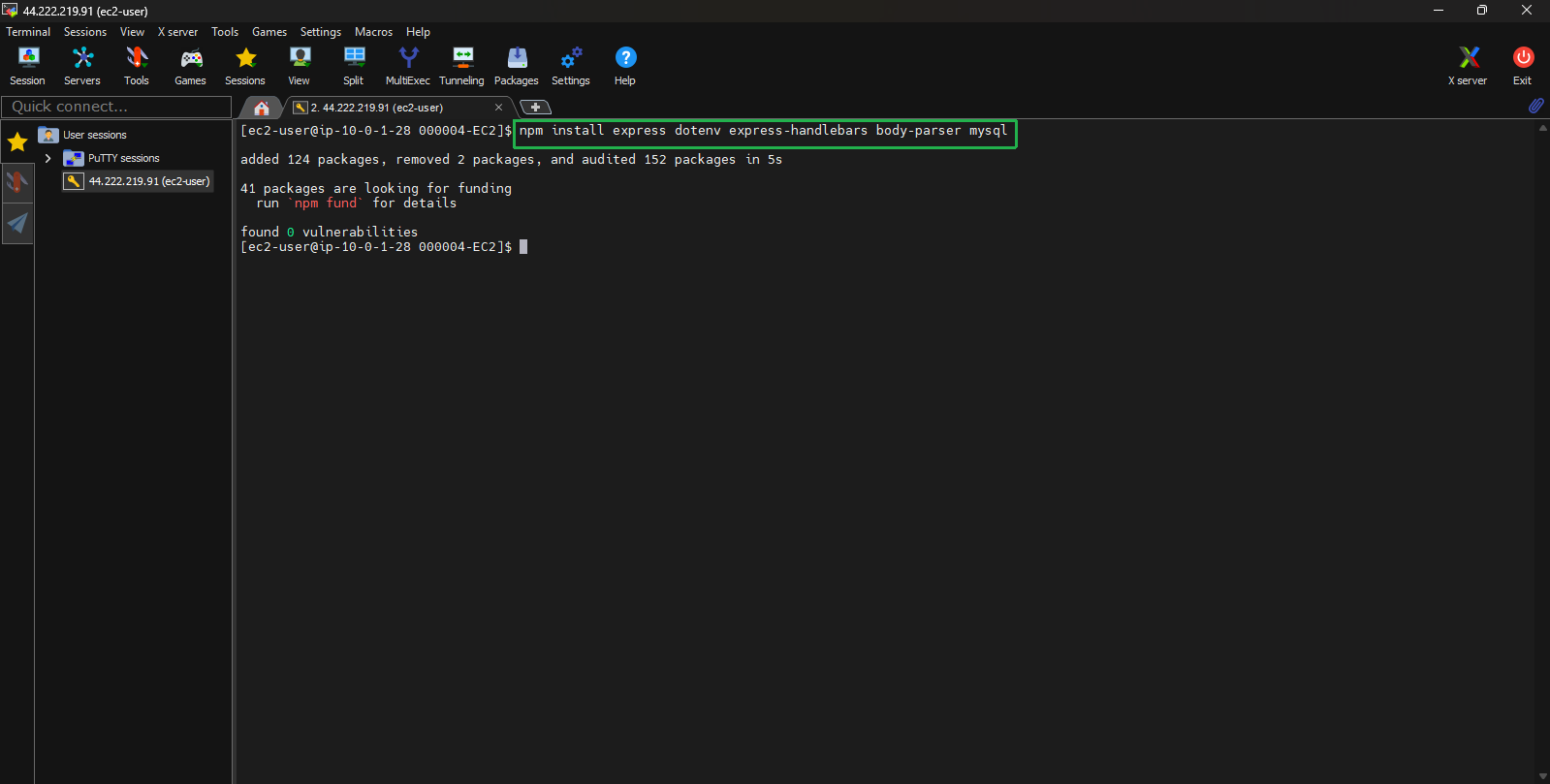Screen dimensions: 1550x784
Task: Click the terminal scrollbar down arrow
Action: tap(1542, 776)
